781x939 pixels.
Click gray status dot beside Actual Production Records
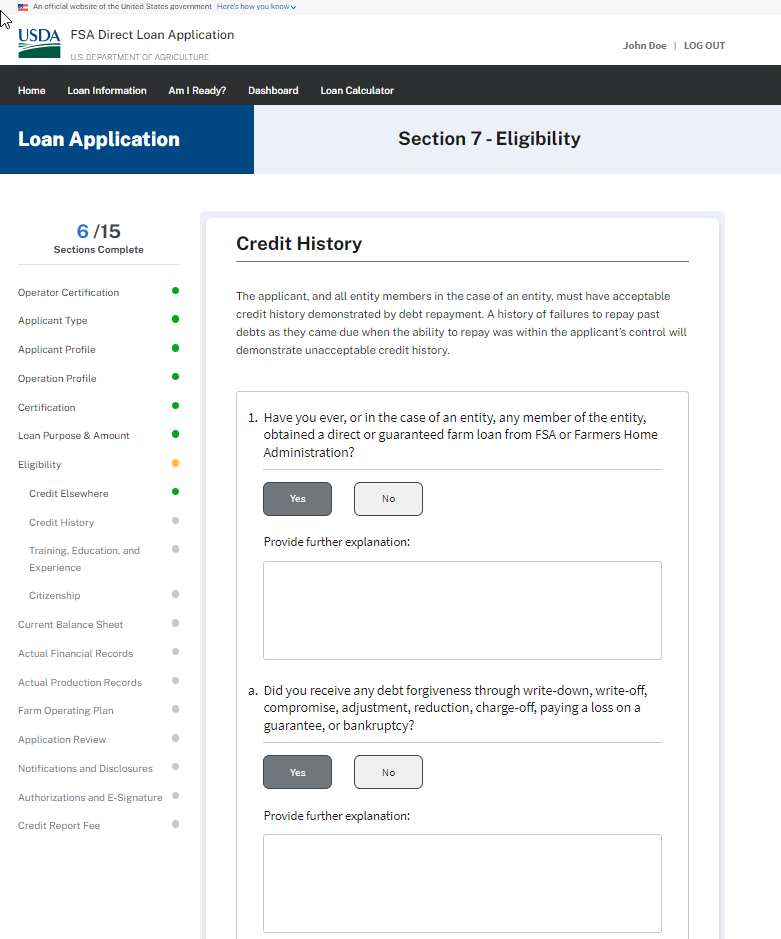pos(175,680)
